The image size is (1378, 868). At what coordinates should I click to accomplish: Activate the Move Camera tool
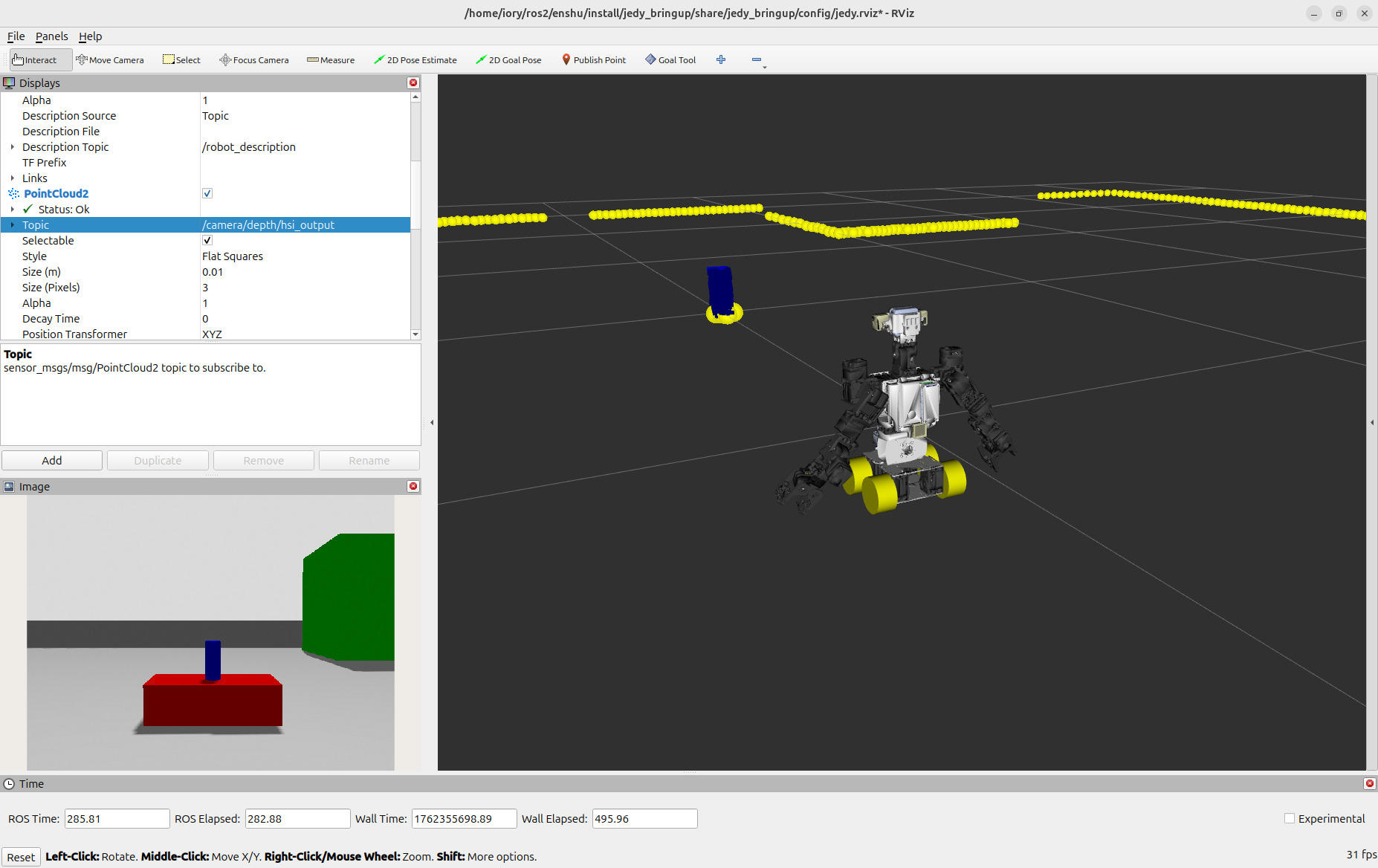[x=110, y=60]
